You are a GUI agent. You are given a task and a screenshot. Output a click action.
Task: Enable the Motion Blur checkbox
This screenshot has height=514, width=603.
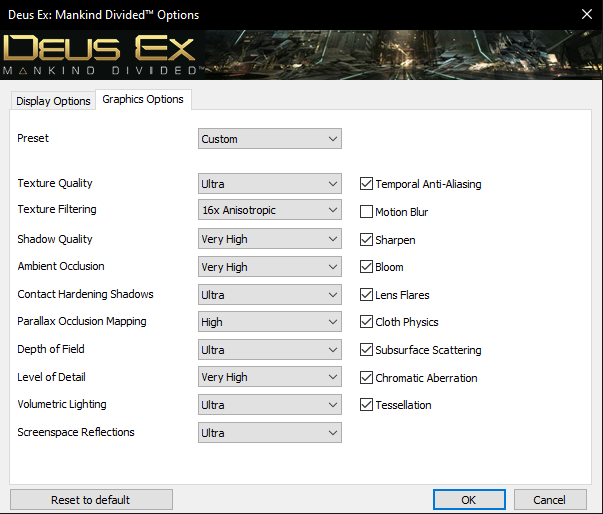[x=366, y=211]
